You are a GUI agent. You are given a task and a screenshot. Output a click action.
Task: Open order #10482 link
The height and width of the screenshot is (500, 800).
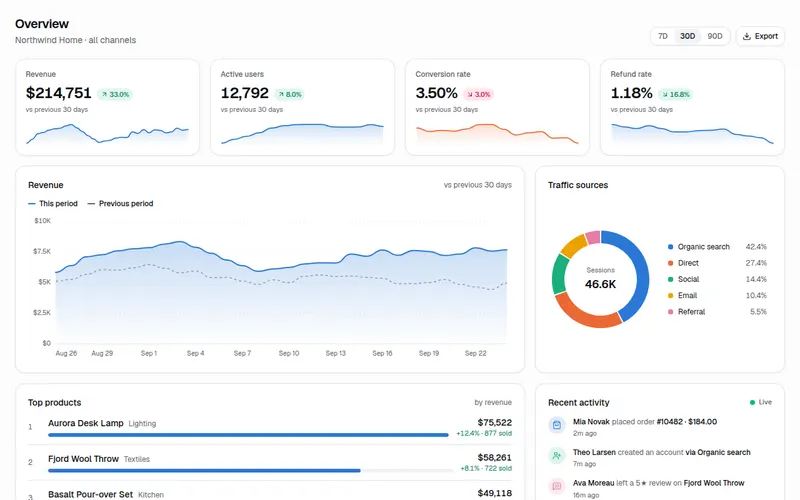(669, 422)
